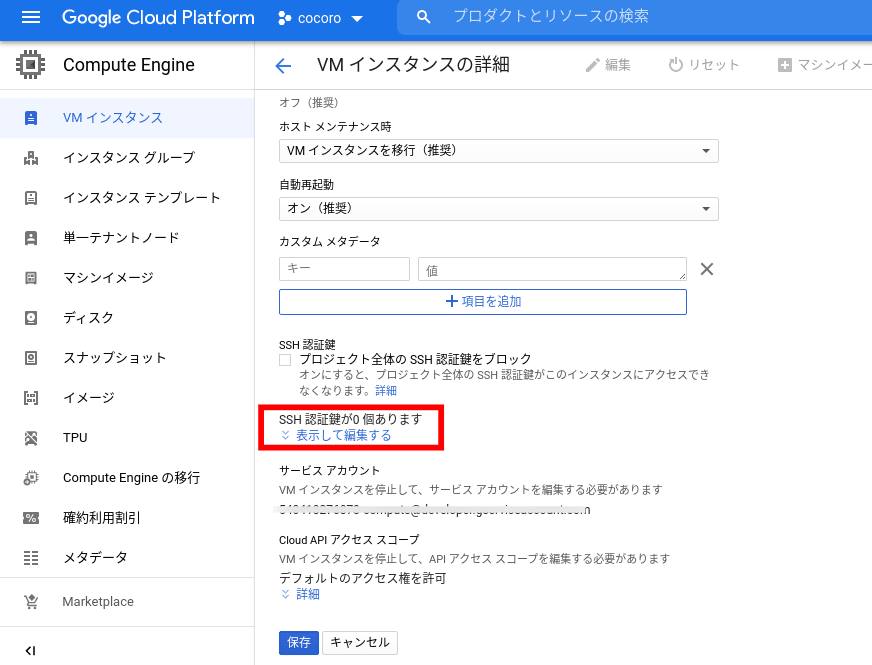This screenshot has height=665, width=872.
Task: Collapse the sidebar with the arrow icon
Action: pos(31,651)
